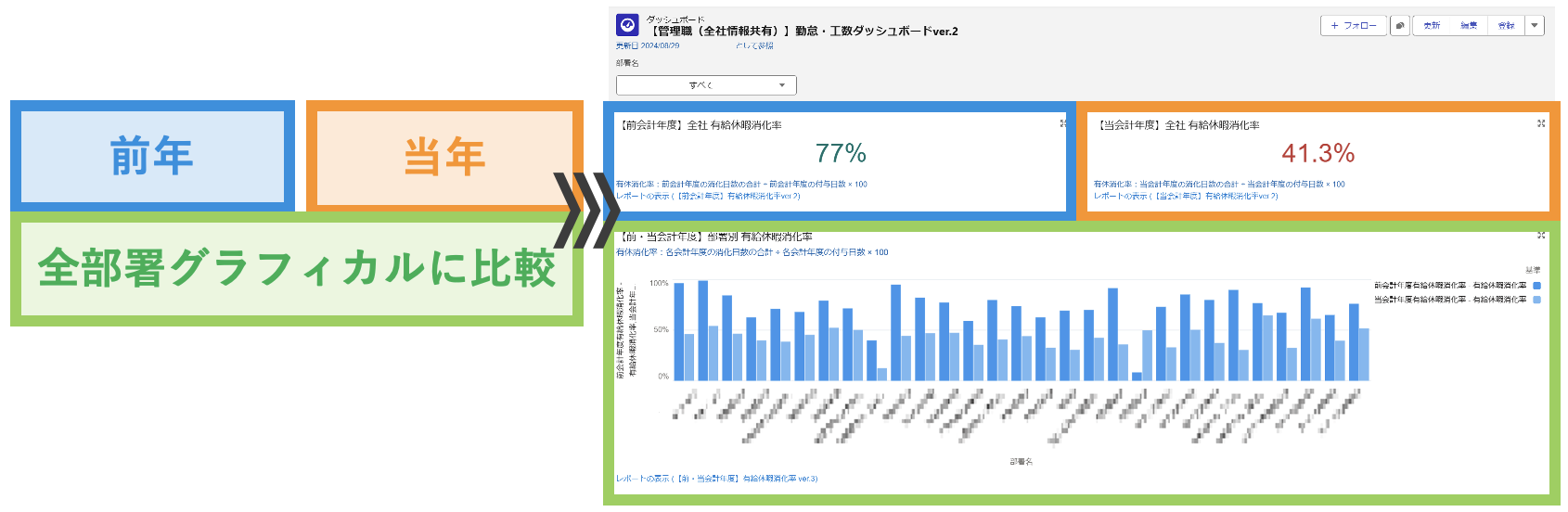
Task: Click the 前会計年度有給休暇消化率 legend label
Action: pos(1450,286)
